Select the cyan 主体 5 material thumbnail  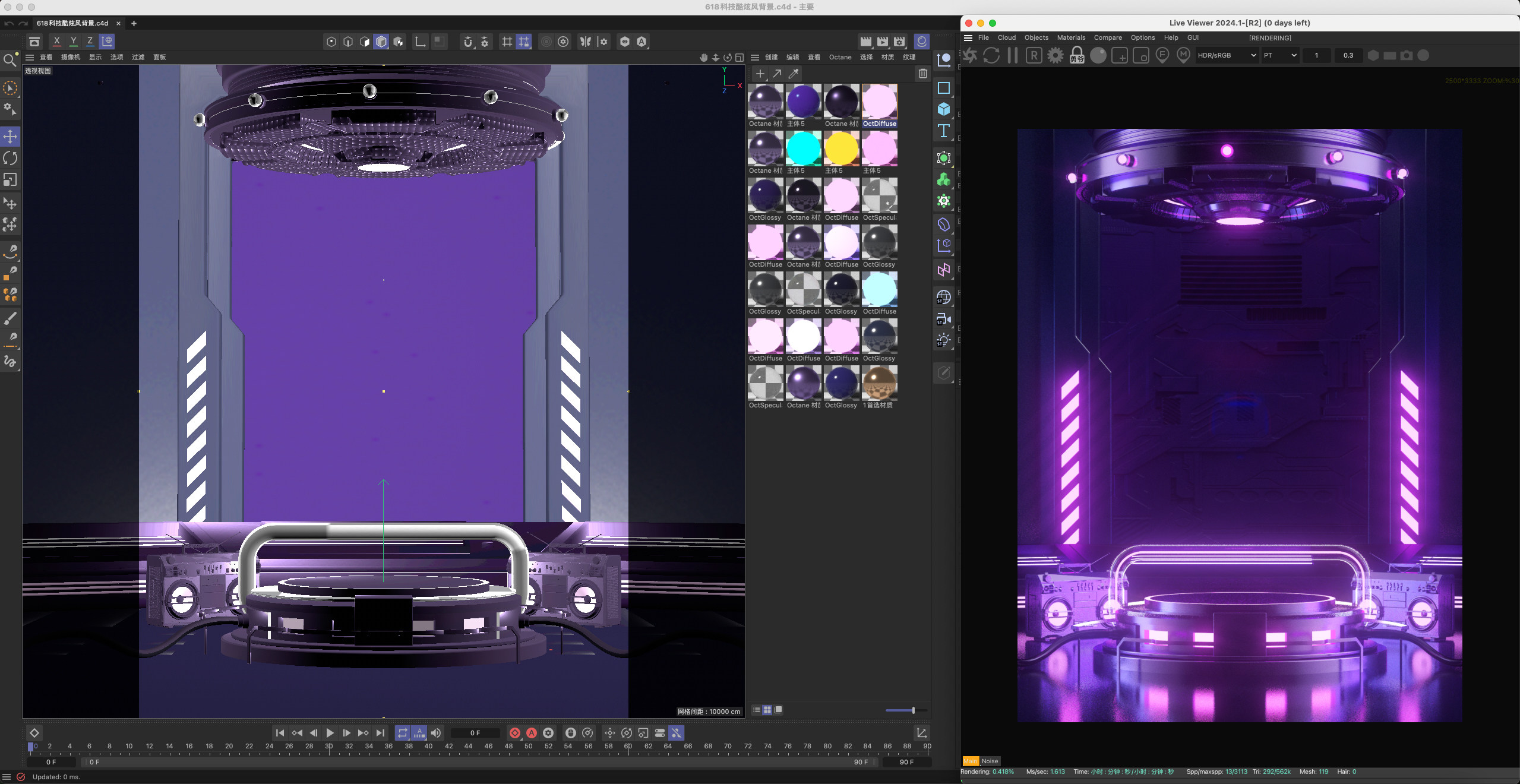coord(803,148)
